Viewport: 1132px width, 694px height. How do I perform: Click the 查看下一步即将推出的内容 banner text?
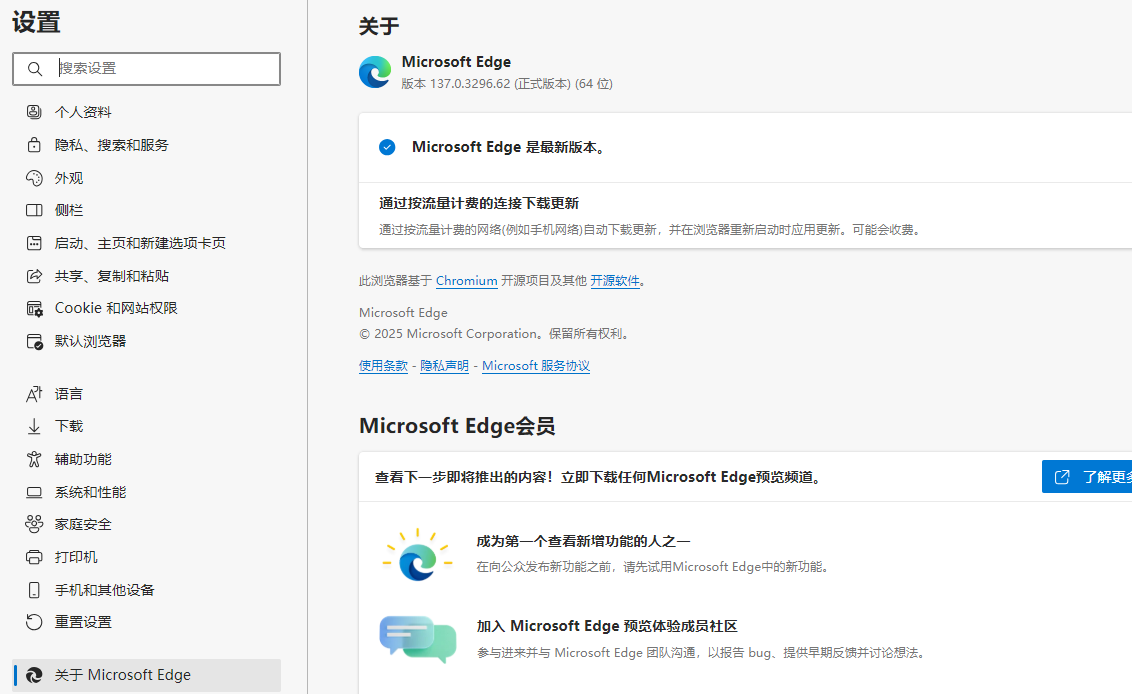(x=600, y=477)
